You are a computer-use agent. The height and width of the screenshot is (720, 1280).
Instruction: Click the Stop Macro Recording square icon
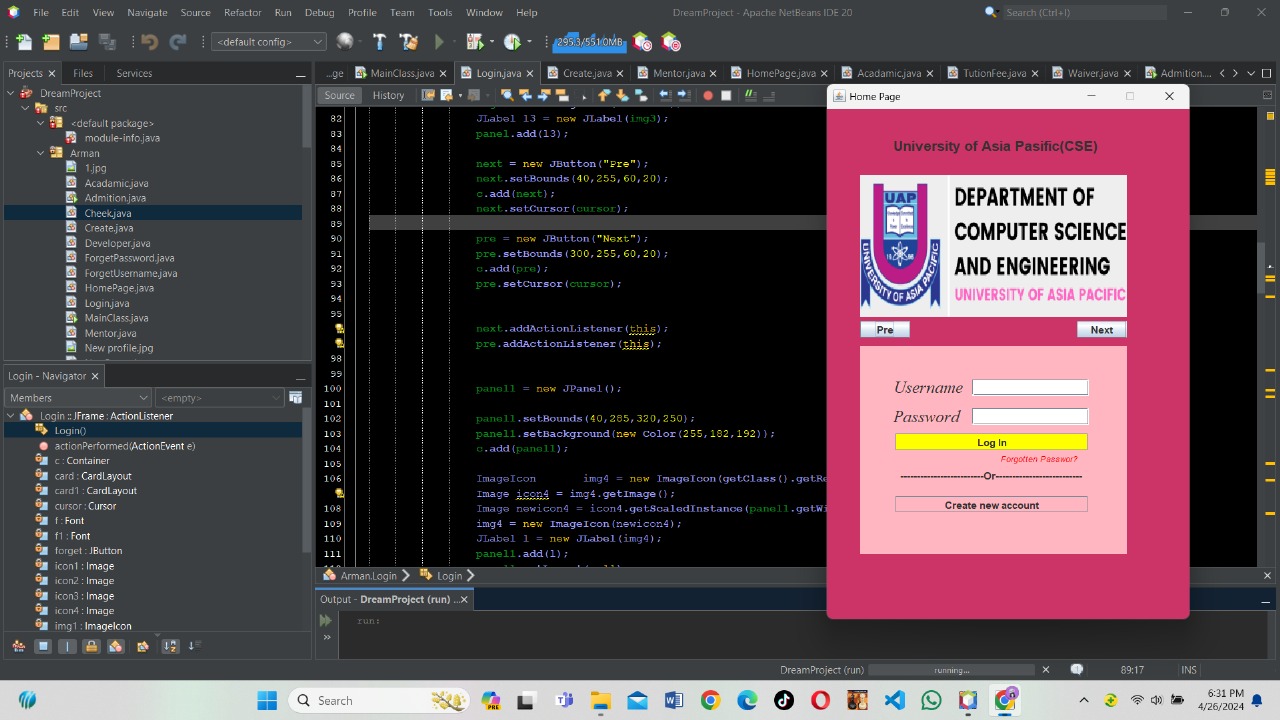click(x=726, y=95)
